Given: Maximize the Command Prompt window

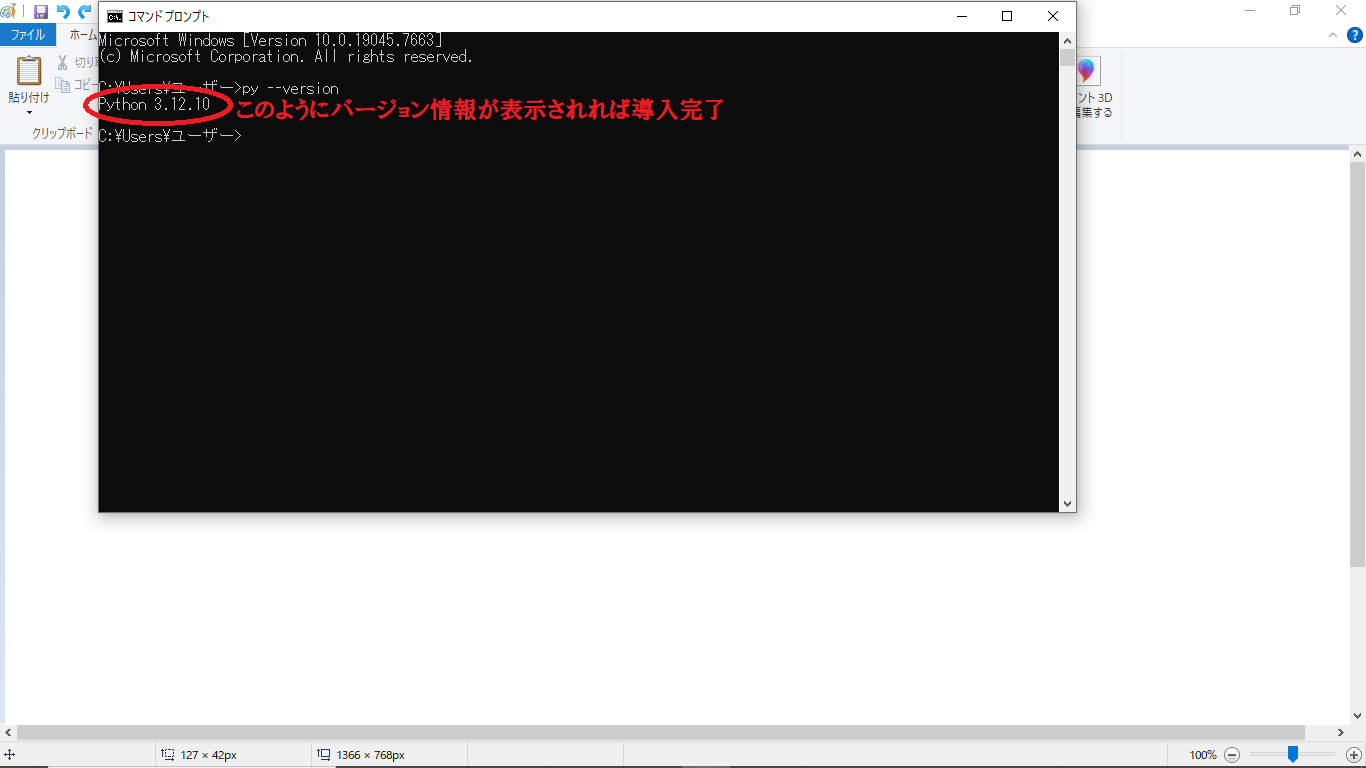Looking at the screenshot, I should [x=1007, y=16].
